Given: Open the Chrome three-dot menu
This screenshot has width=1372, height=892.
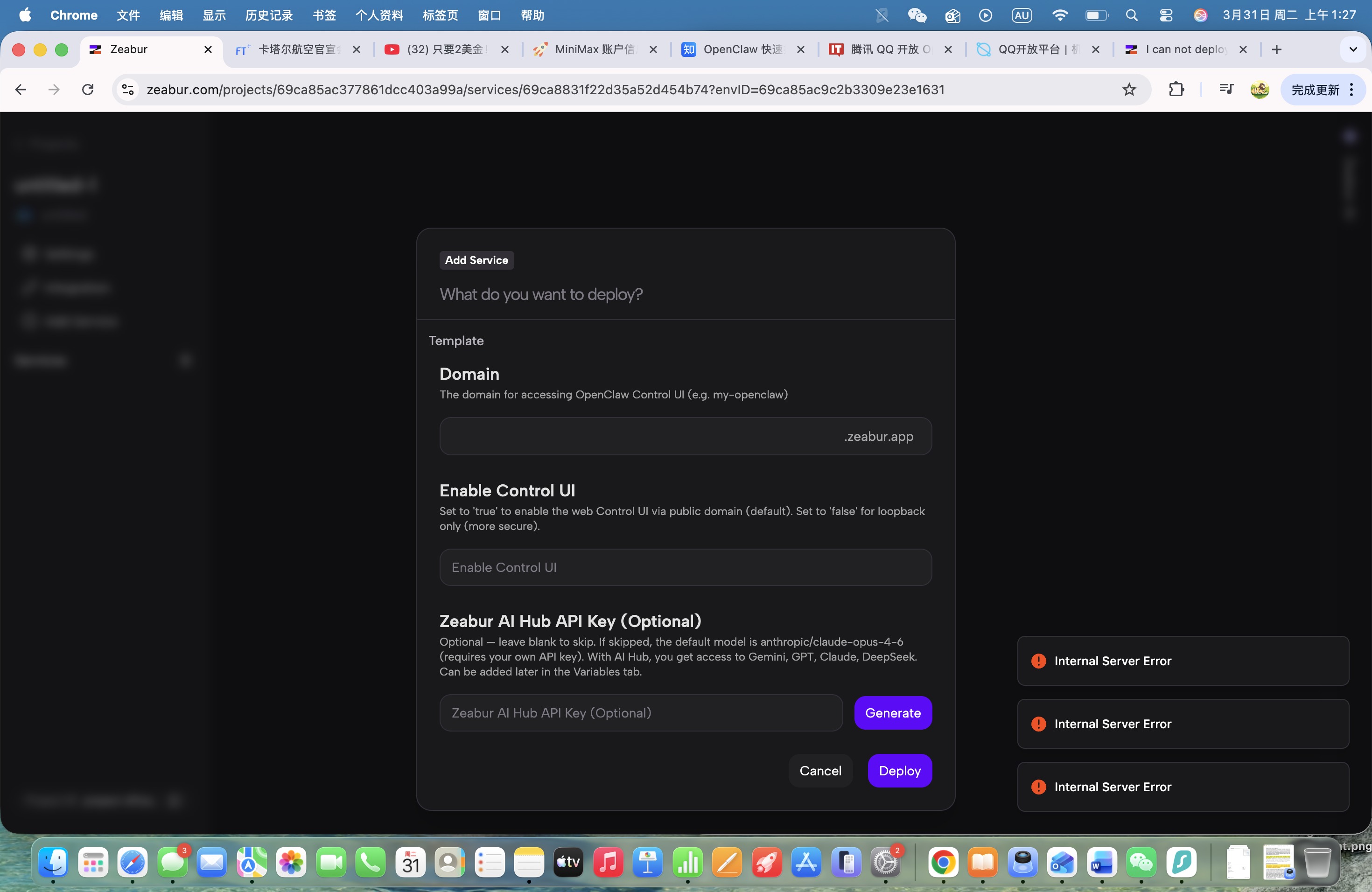Looking at the screenshot, I should click(x=1351, y=89).
